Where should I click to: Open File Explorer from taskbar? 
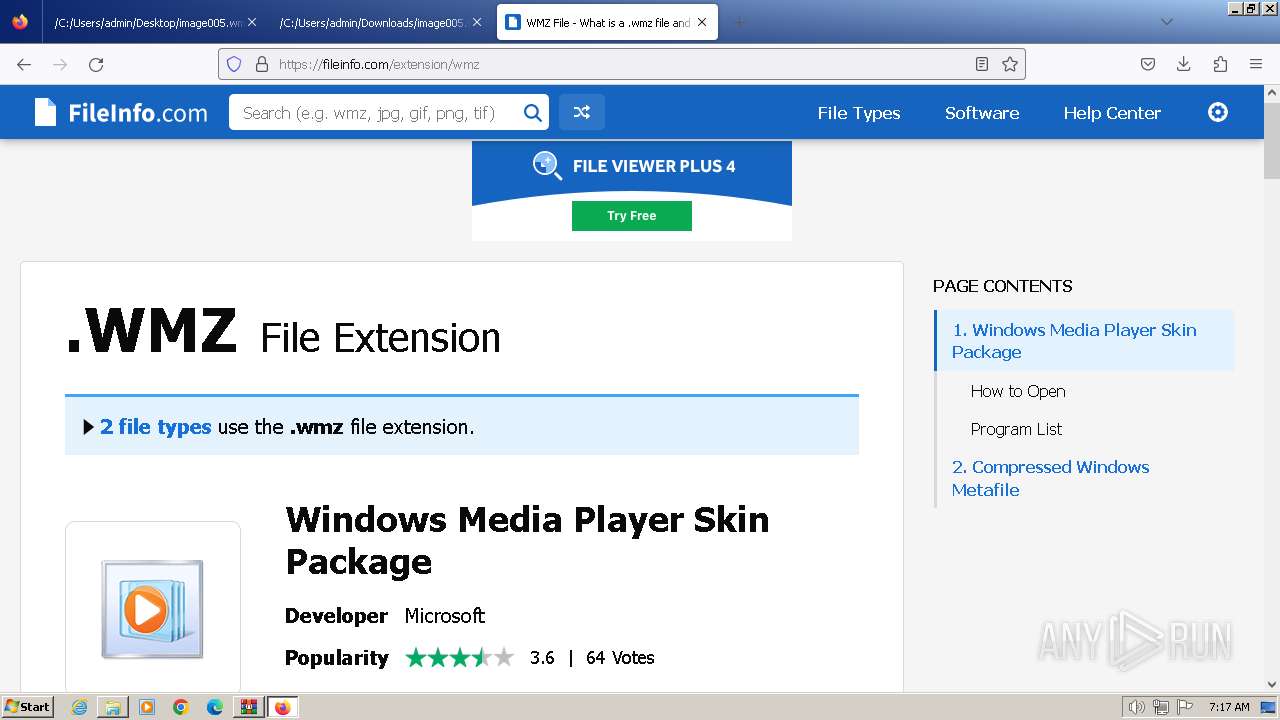113,707
